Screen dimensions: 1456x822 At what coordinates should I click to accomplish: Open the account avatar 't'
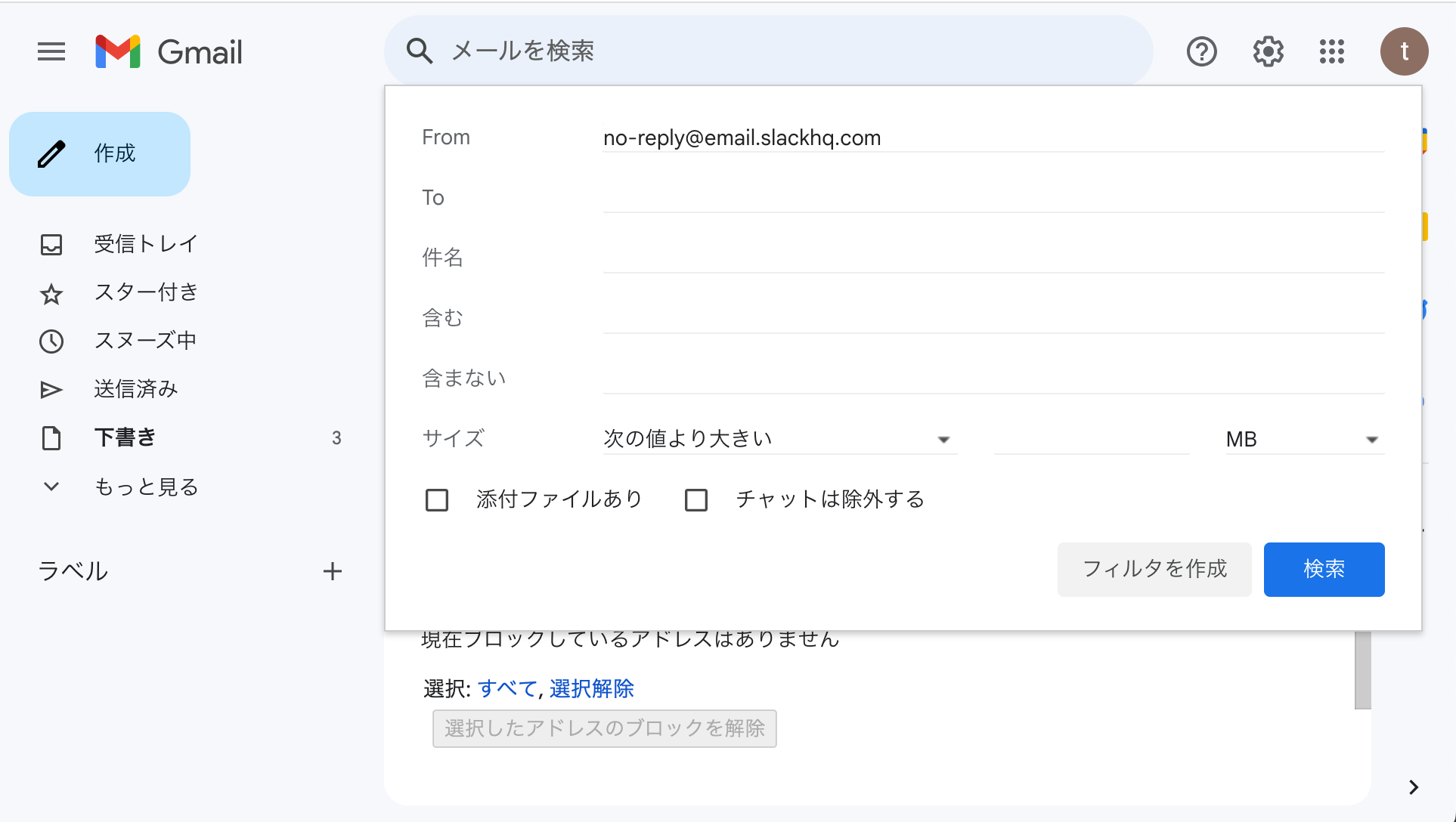1404,51
